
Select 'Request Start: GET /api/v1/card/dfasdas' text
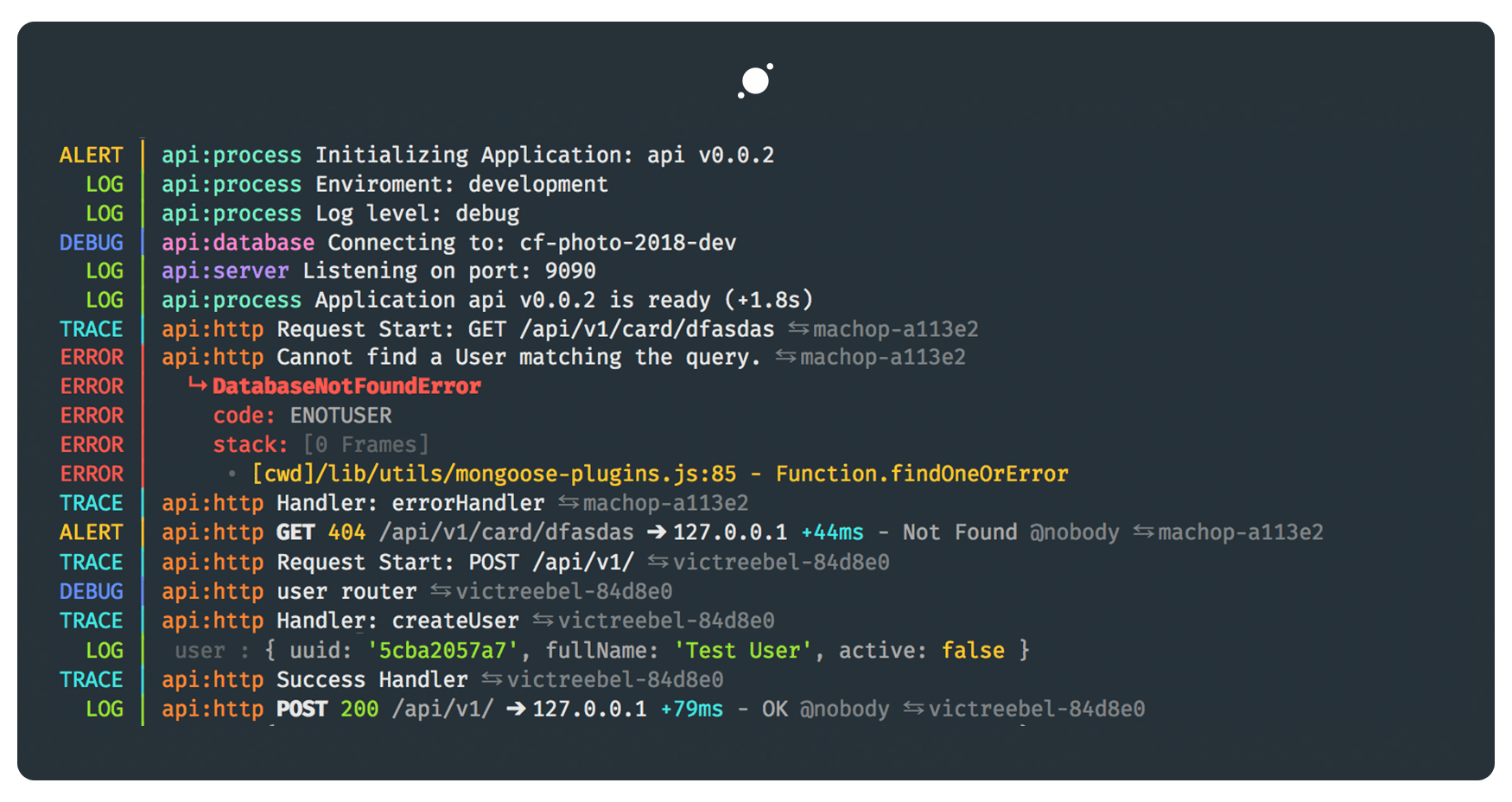(x=525, y=329)
